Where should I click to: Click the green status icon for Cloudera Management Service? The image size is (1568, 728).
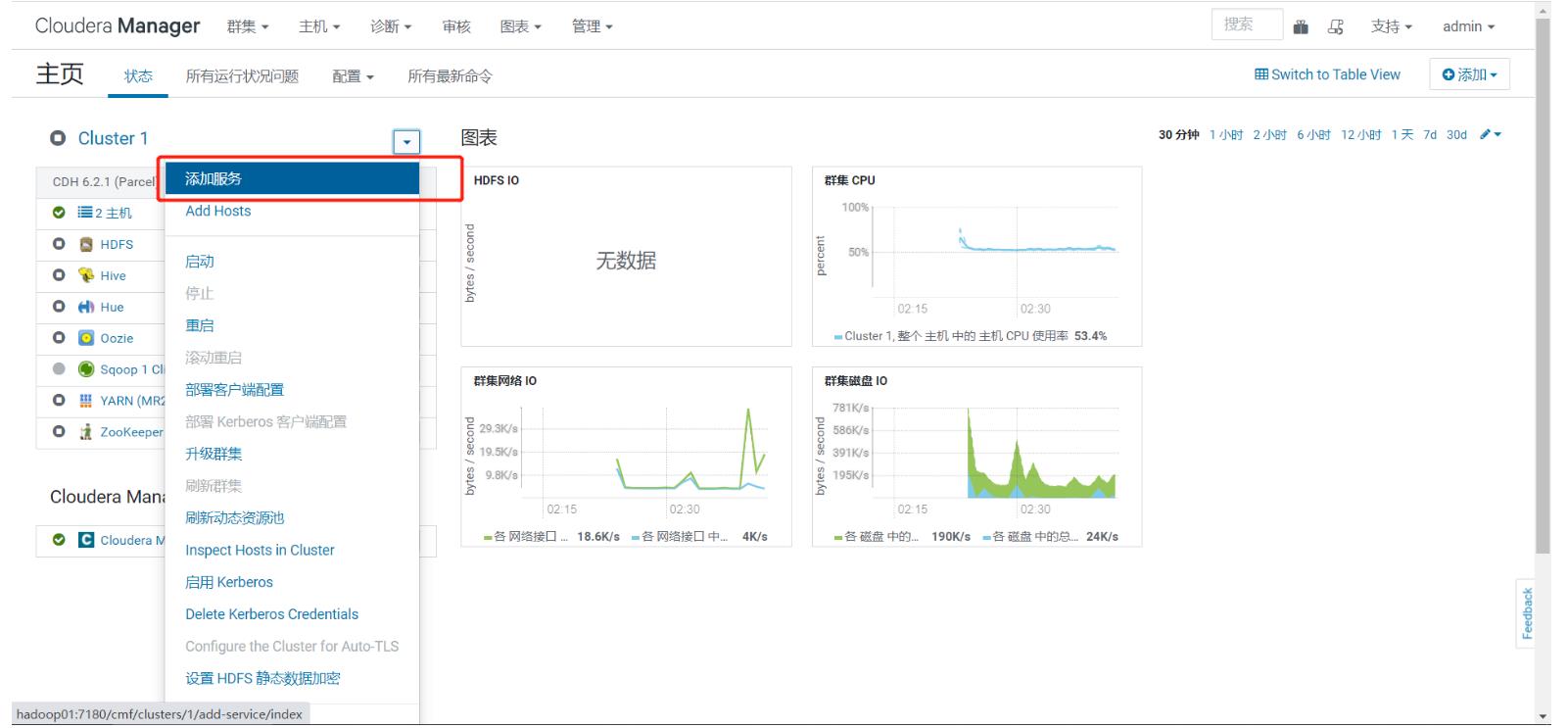tap(59, 540)
